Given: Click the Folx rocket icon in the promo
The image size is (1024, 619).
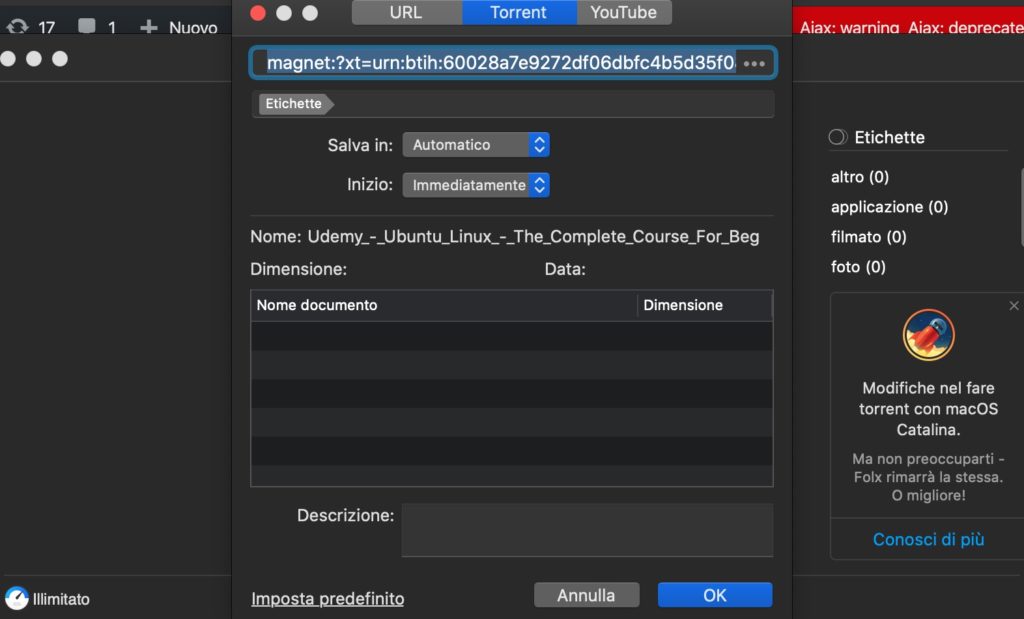Looking at the screenshot, I should (x=929, y=335).
